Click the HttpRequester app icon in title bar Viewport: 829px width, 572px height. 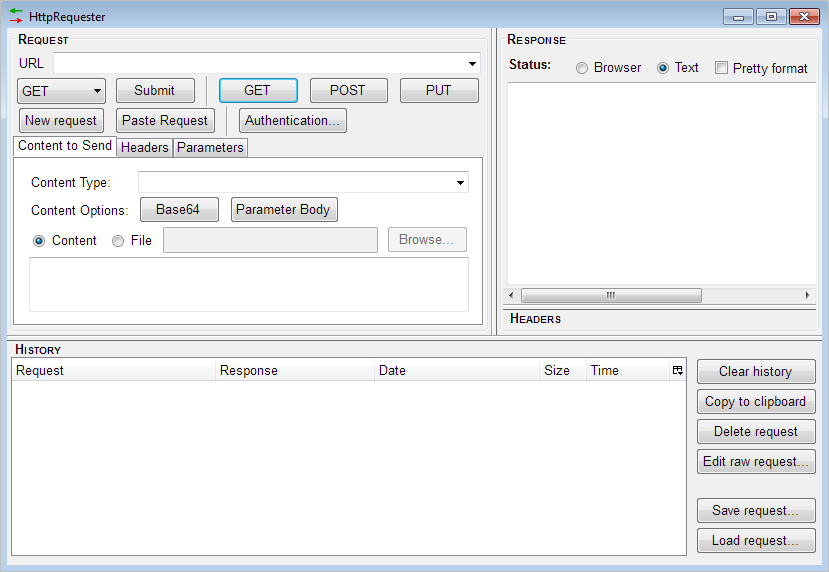[16, 16]
